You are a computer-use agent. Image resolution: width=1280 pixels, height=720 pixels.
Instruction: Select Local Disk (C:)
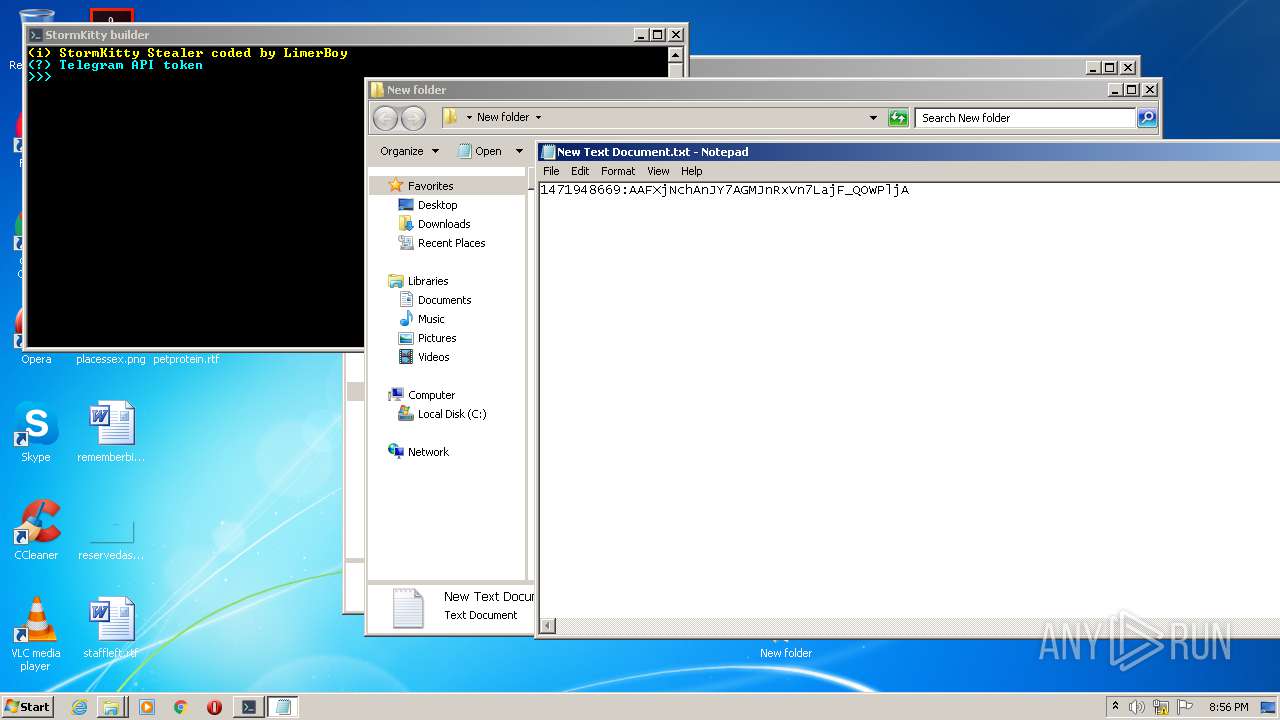(452, 414)
